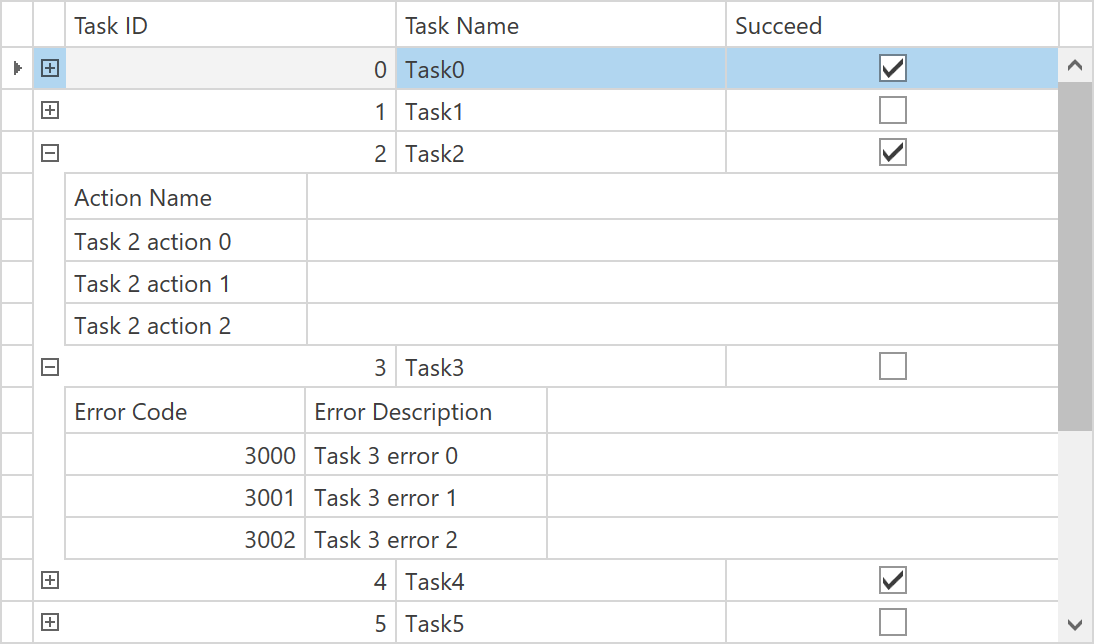
Task: Uncheck Succeed for Task4
Action: pos(892,580)
